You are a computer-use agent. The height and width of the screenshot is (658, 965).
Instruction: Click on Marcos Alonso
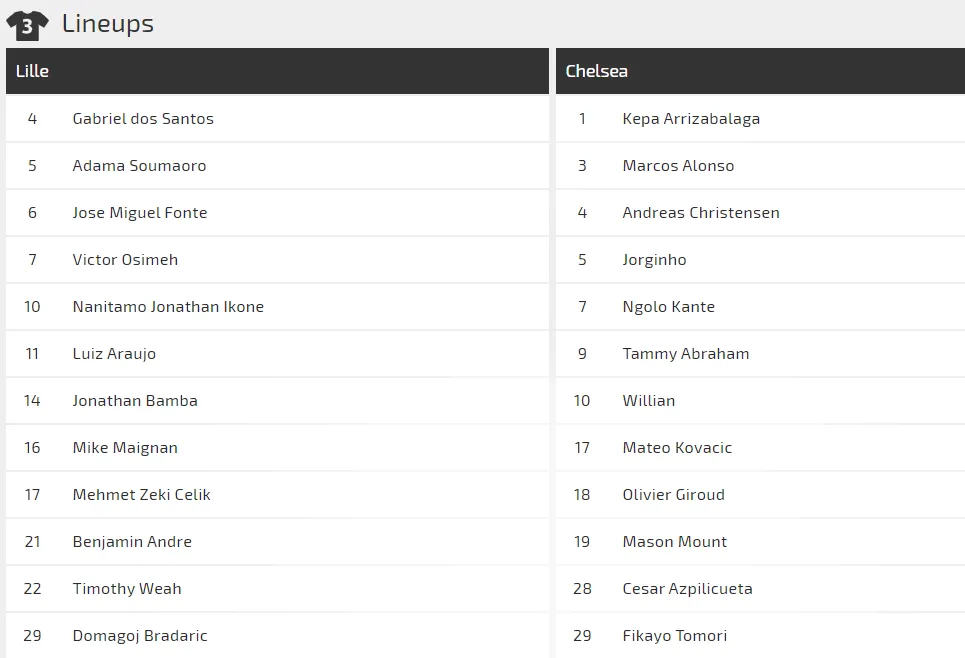(678, 166)
